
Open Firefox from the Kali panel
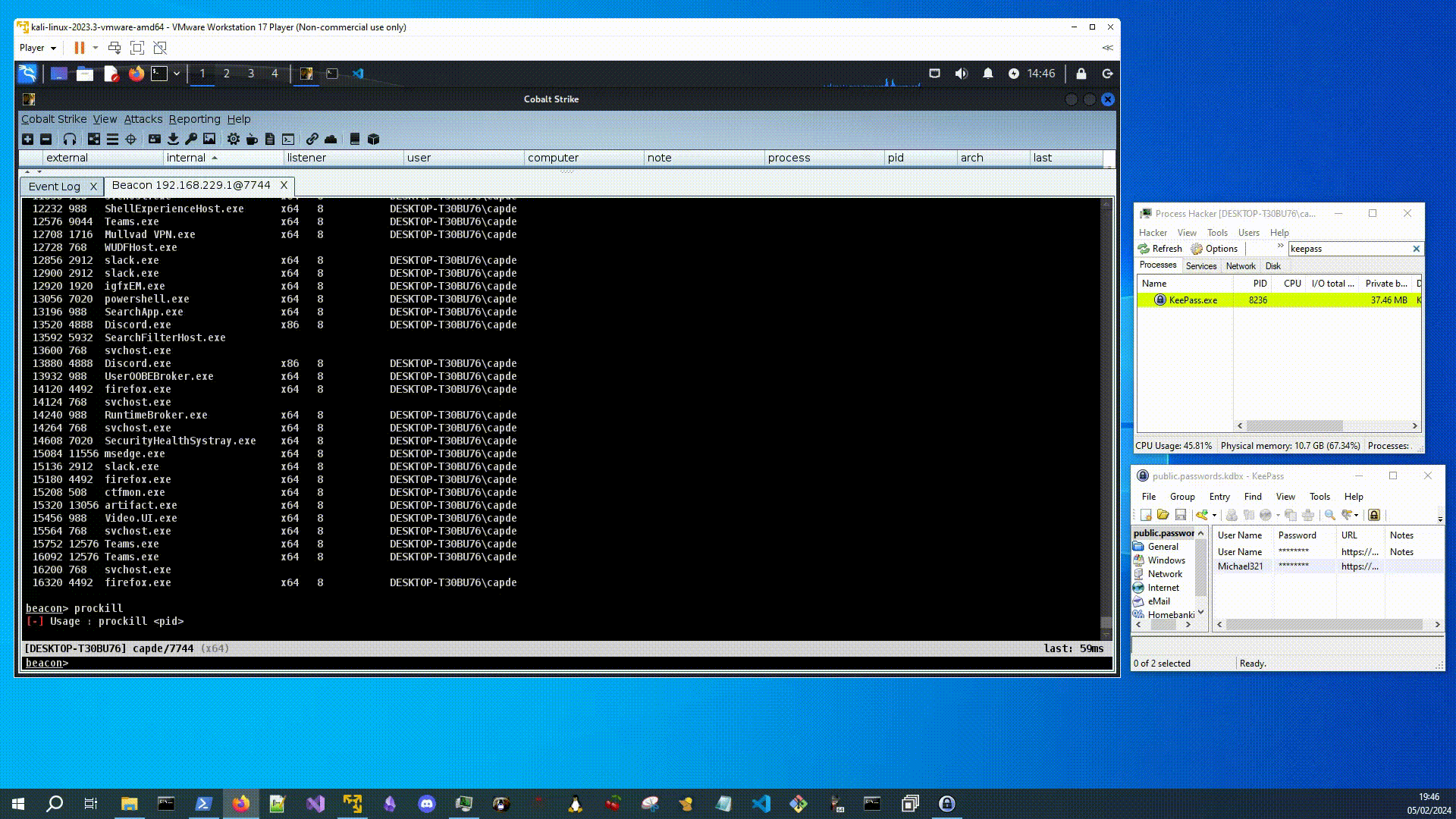(x=136, y=74)
